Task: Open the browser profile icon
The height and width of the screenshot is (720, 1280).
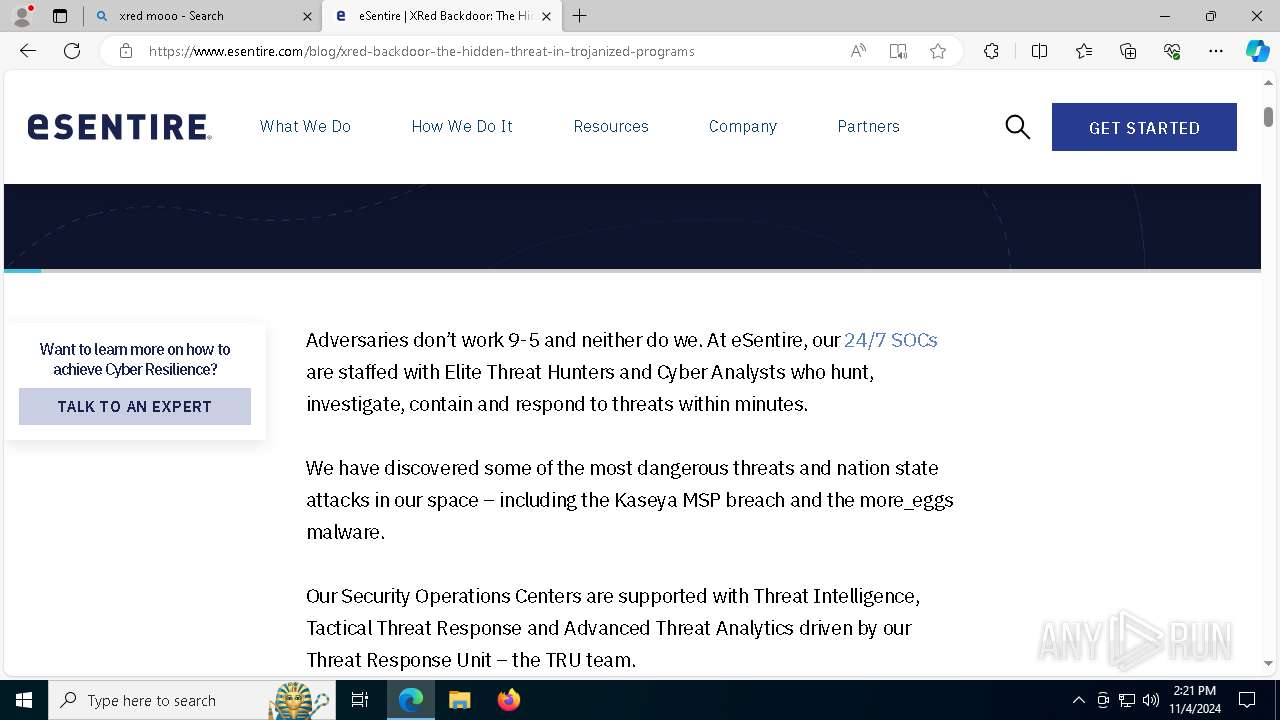Action: [22, 16]
